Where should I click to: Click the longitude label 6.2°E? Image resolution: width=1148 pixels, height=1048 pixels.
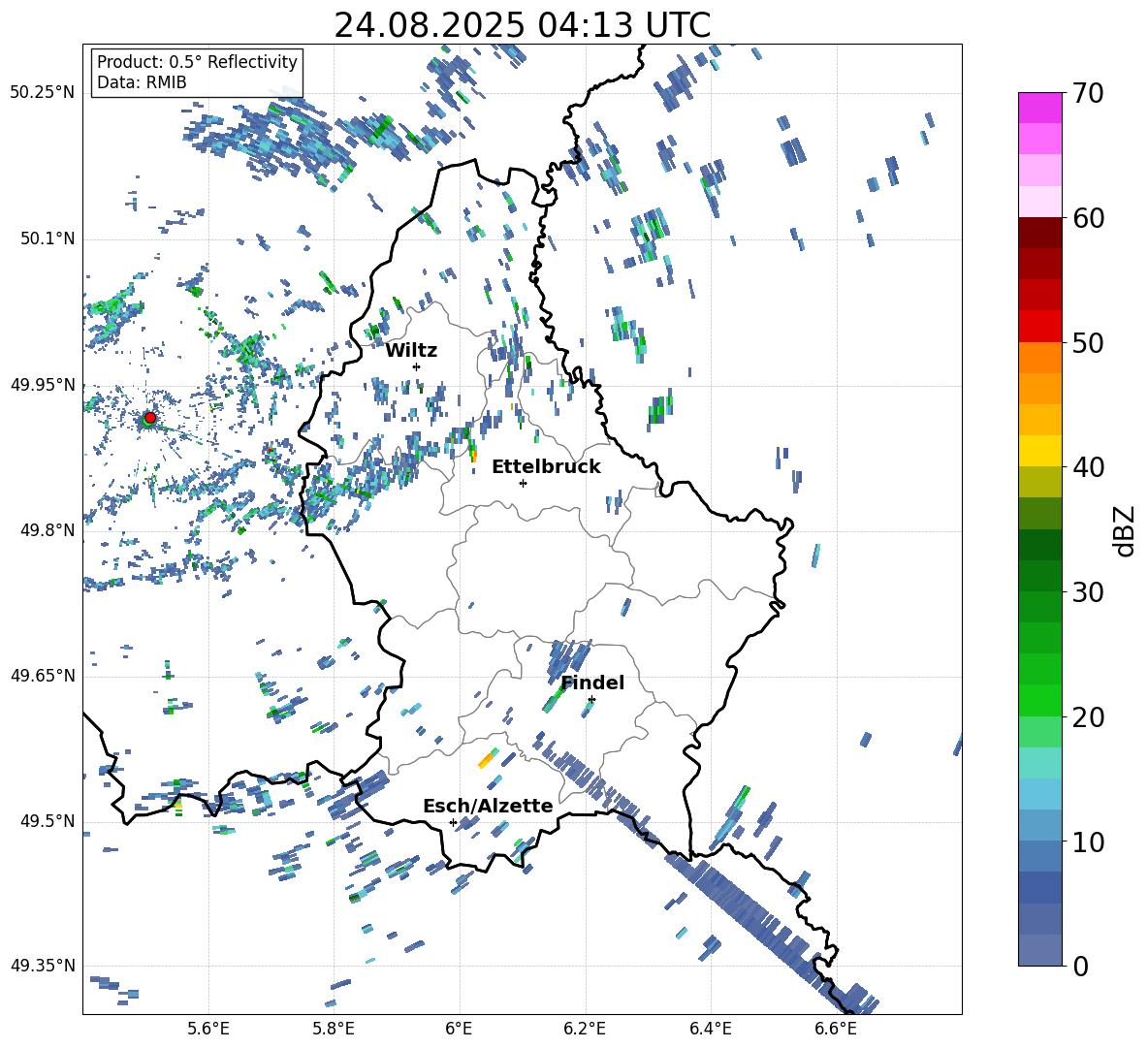click(x=585, y=1029)
